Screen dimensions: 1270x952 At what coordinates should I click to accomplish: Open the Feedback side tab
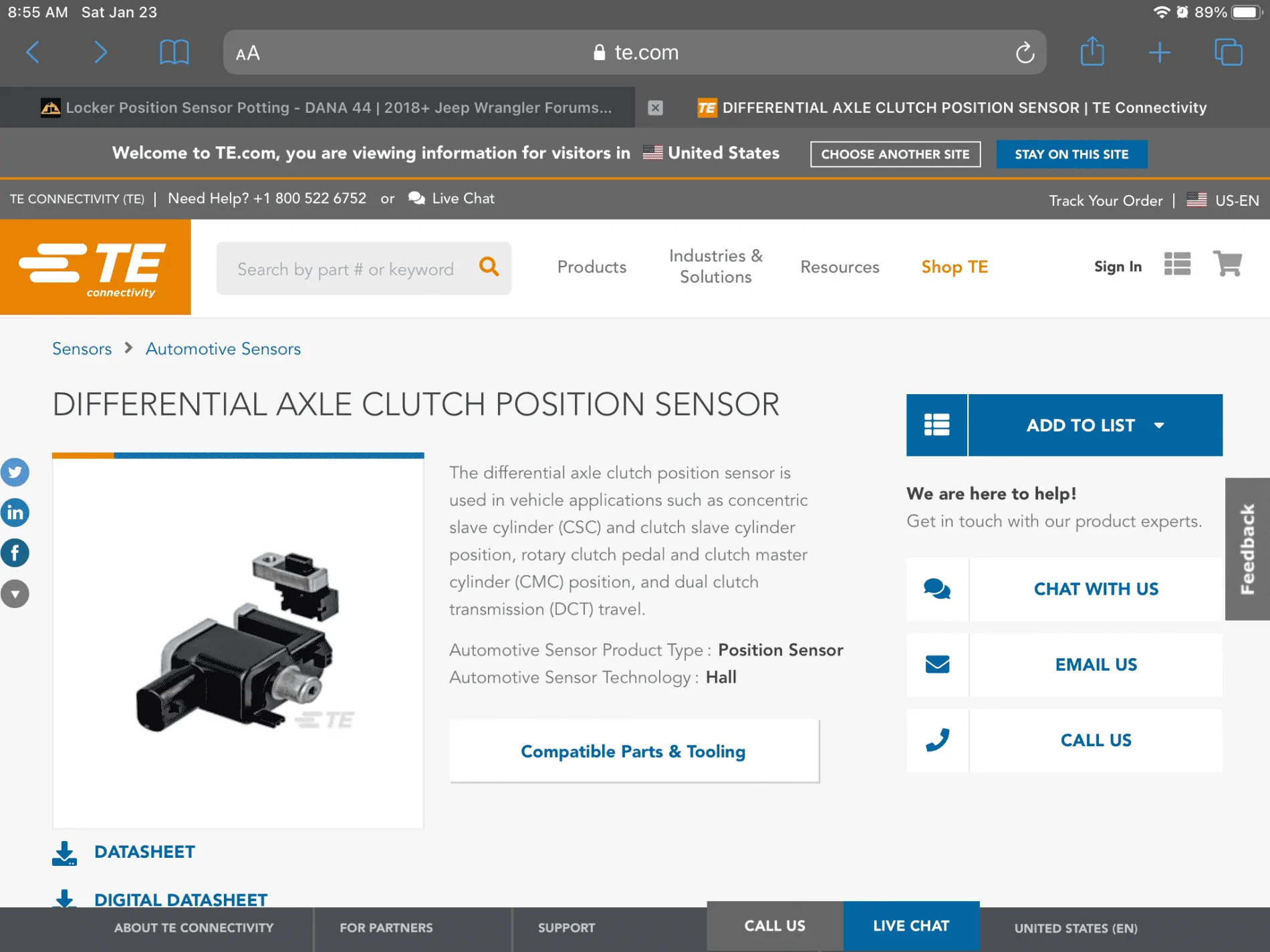tap(1247, 549)
